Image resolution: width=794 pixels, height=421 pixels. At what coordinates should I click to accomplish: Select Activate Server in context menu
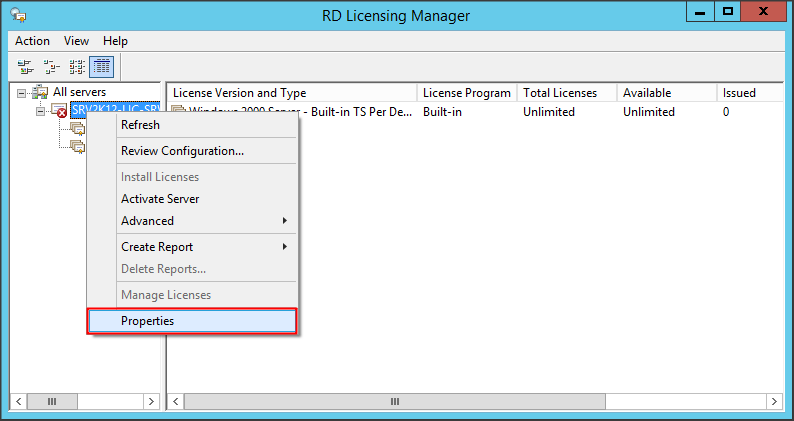(x=160, y=199)
